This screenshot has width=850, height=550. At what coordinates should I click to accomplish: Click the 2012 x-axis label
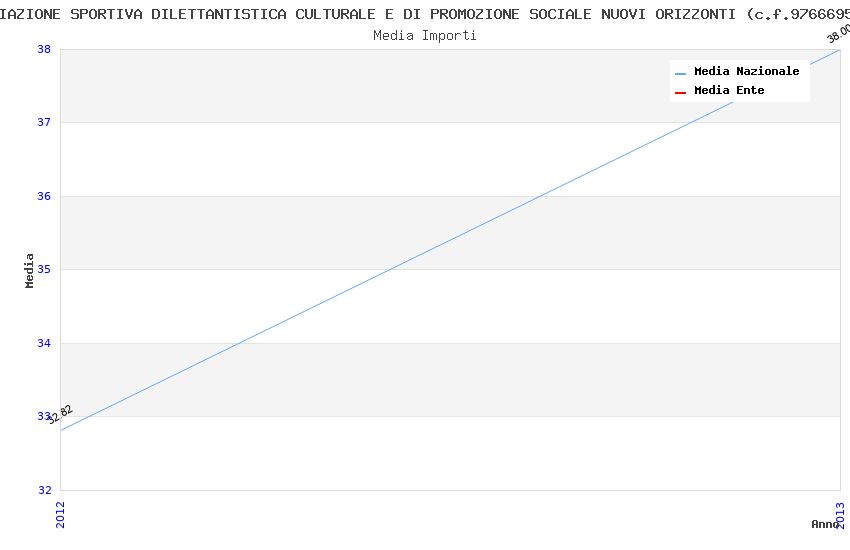coord(60,514)
